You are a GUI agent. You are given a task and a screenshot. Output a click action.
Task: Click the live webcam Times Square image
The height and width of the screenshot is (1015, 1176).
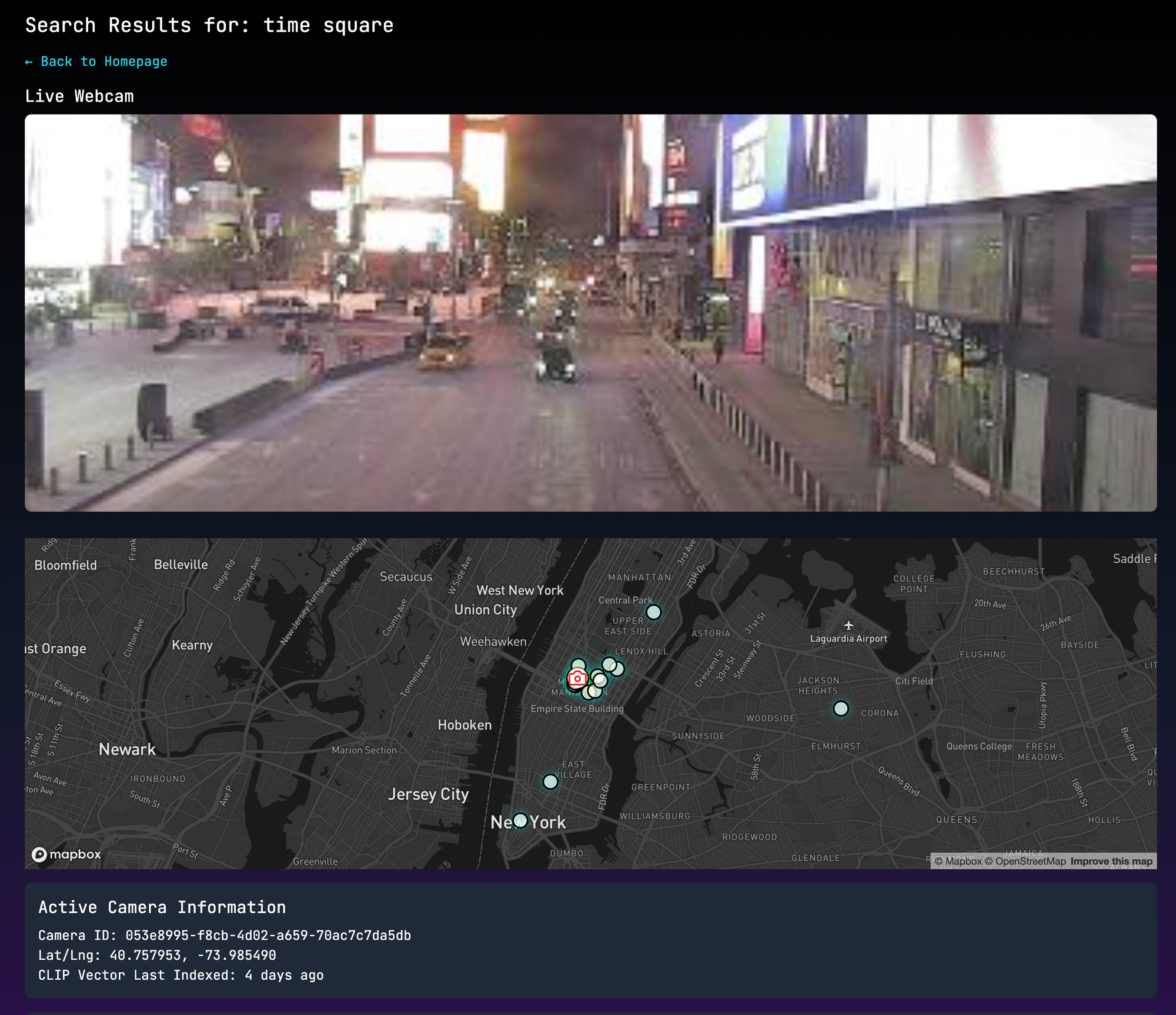590,312
